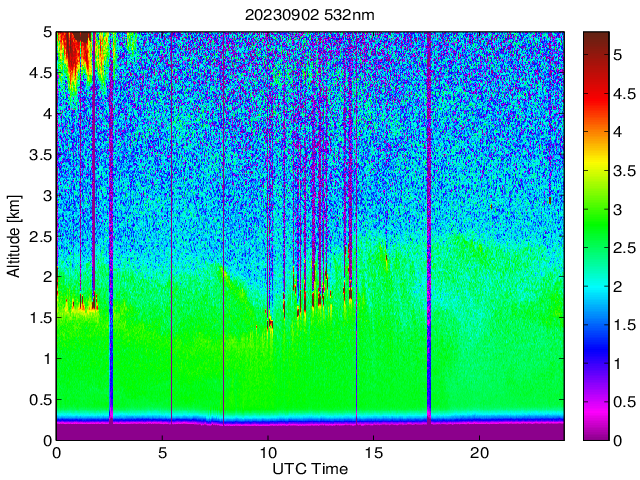This screenshot has width=640, height=480.
Task: Click the x-axis tick label '10'
Action: pos(268,453)
